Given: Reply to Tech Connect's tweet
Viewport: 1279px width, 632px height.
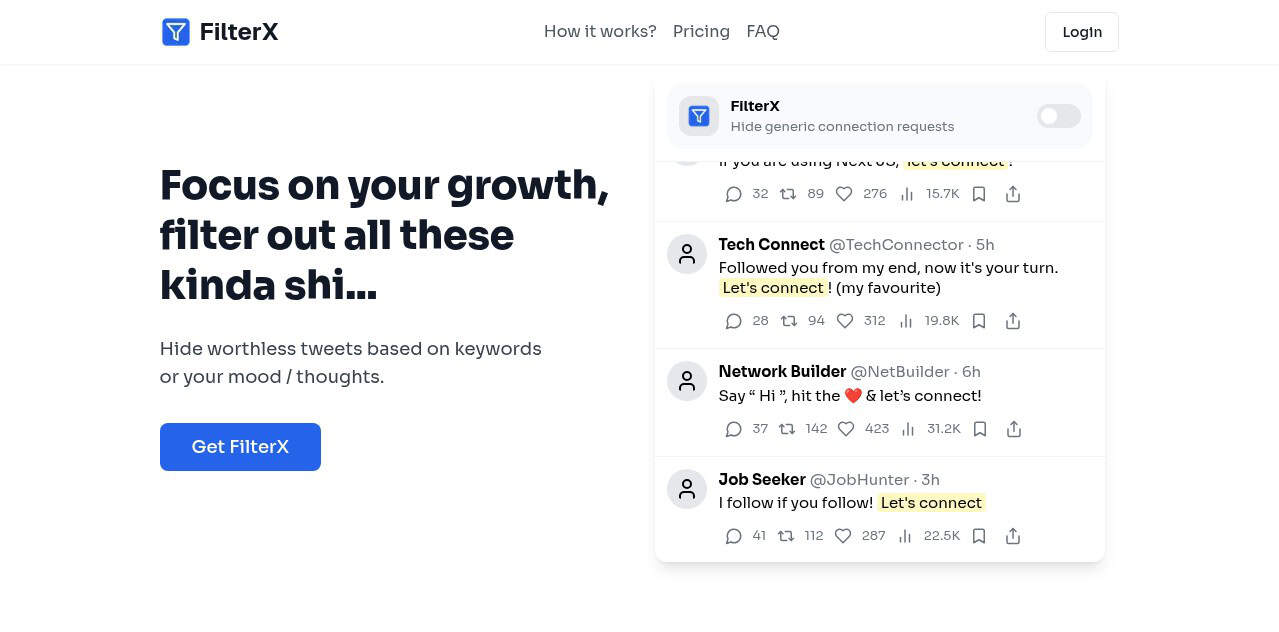Looking at the screenshot, I should pyautogui.click(x=734, y=321).
